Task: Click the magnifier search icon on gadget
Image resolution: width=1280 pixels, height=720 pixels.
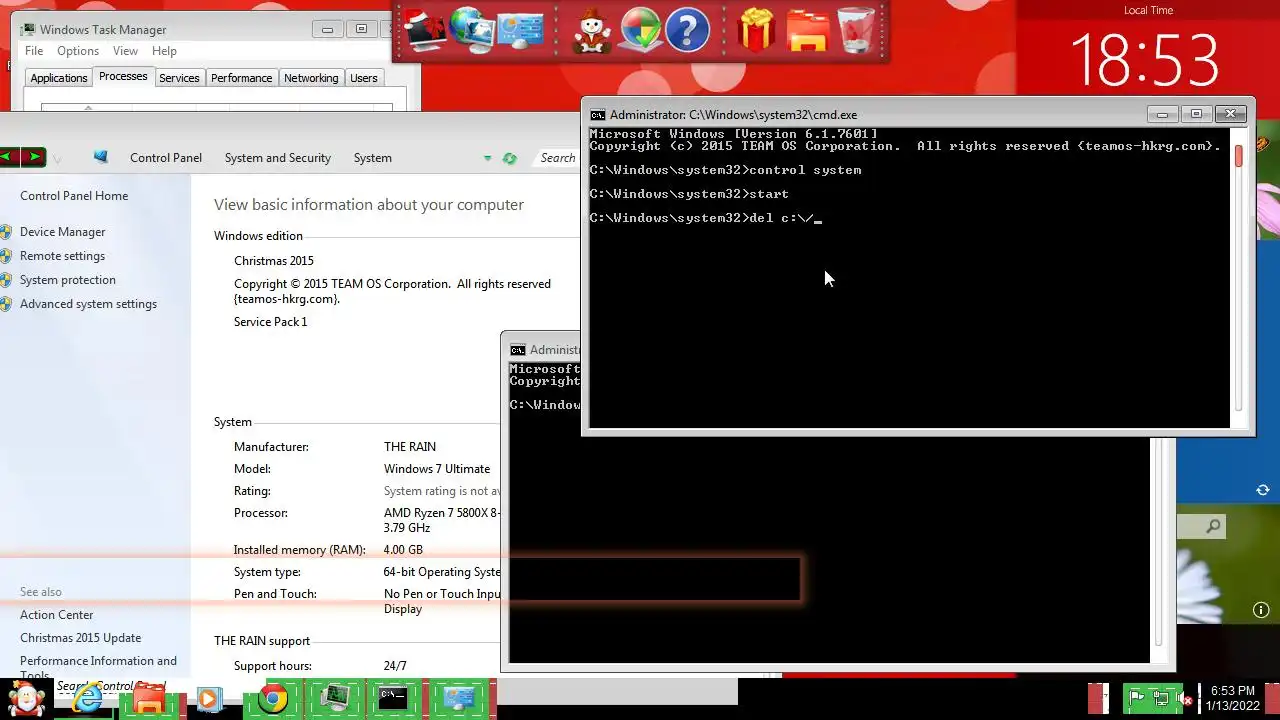Action: pos(1213,526)
